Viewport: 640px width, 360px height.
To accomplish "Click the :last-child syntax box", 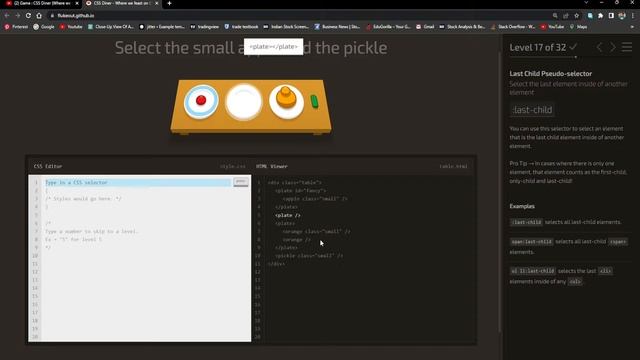I will click(532, 110).
